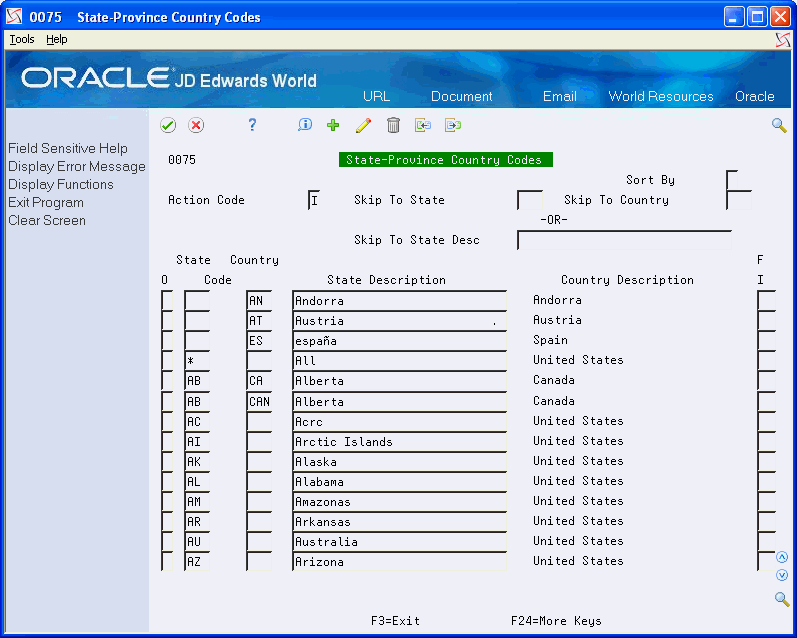
Task: Click the JD Edwards icon right of menu bar
Action: click(783, 40)
